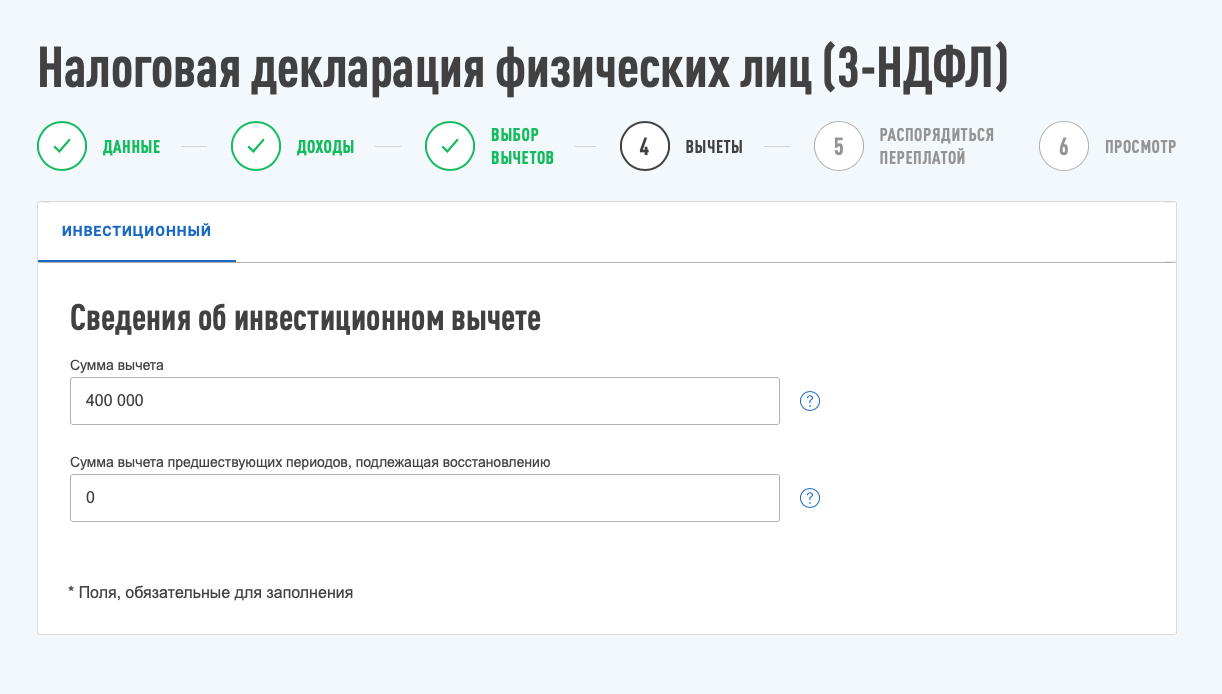Click the label Сумма вычета предшествующих периодов
Image resolution: width=1222 pixels, height=694 pixels.
coord(311,462)
